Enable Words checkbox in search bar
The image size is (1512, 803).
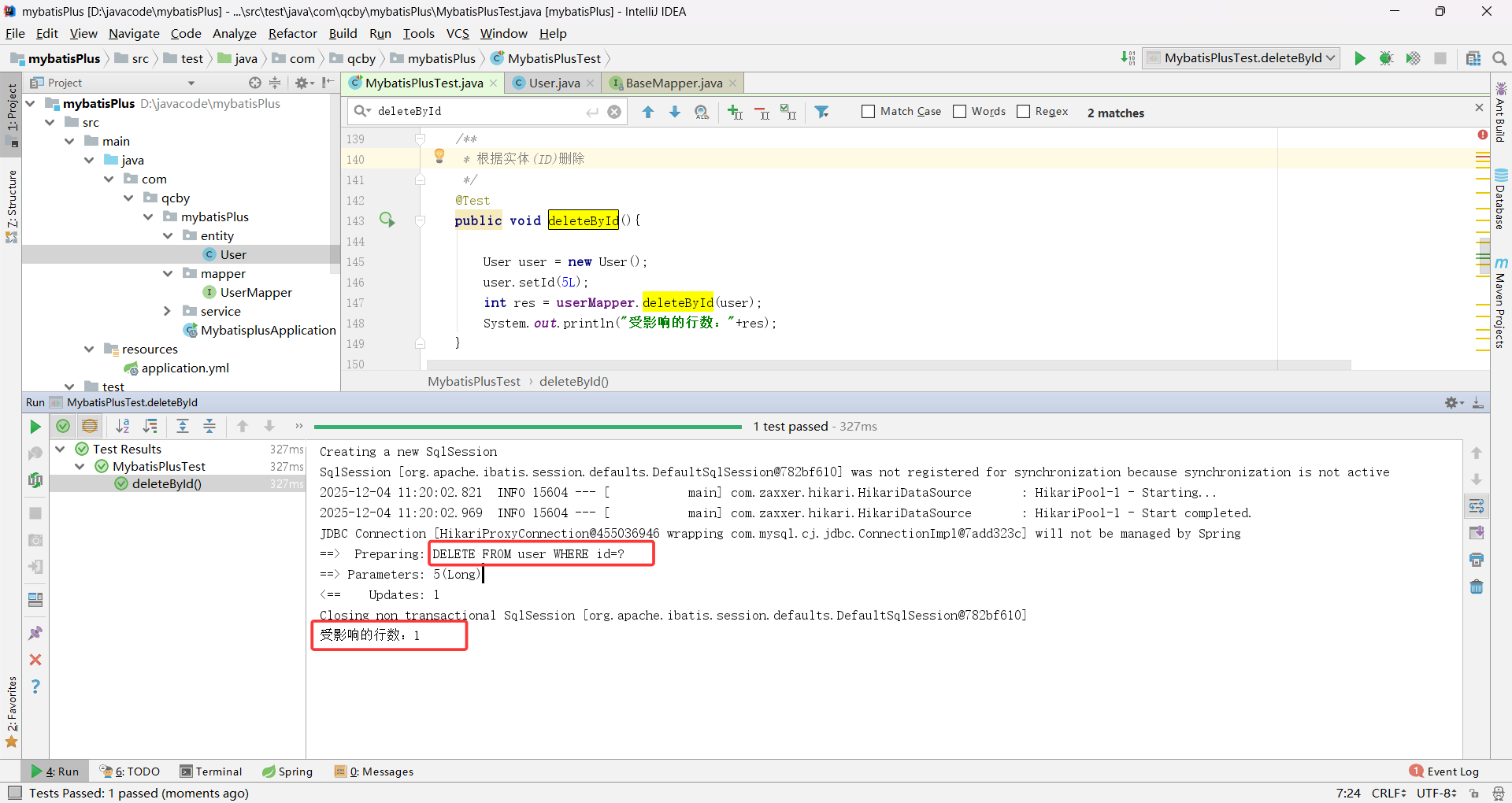coord(959,112)
